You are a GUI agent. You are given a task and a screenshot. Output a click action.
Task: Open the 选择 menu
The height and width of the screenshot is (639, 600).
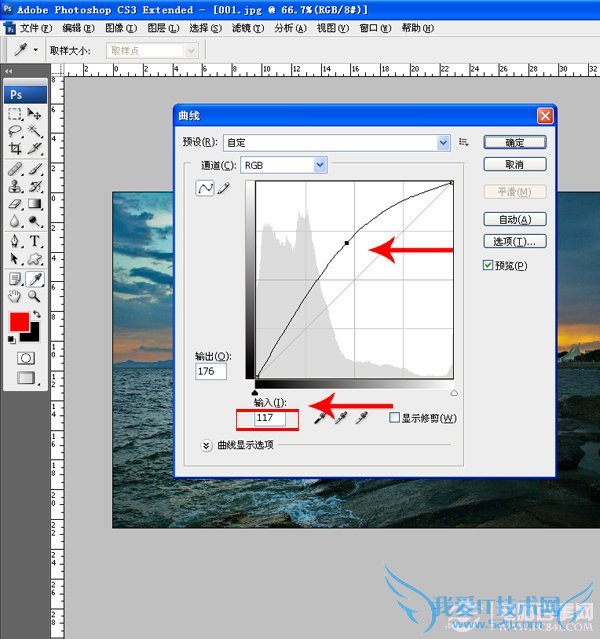point(205,28)
